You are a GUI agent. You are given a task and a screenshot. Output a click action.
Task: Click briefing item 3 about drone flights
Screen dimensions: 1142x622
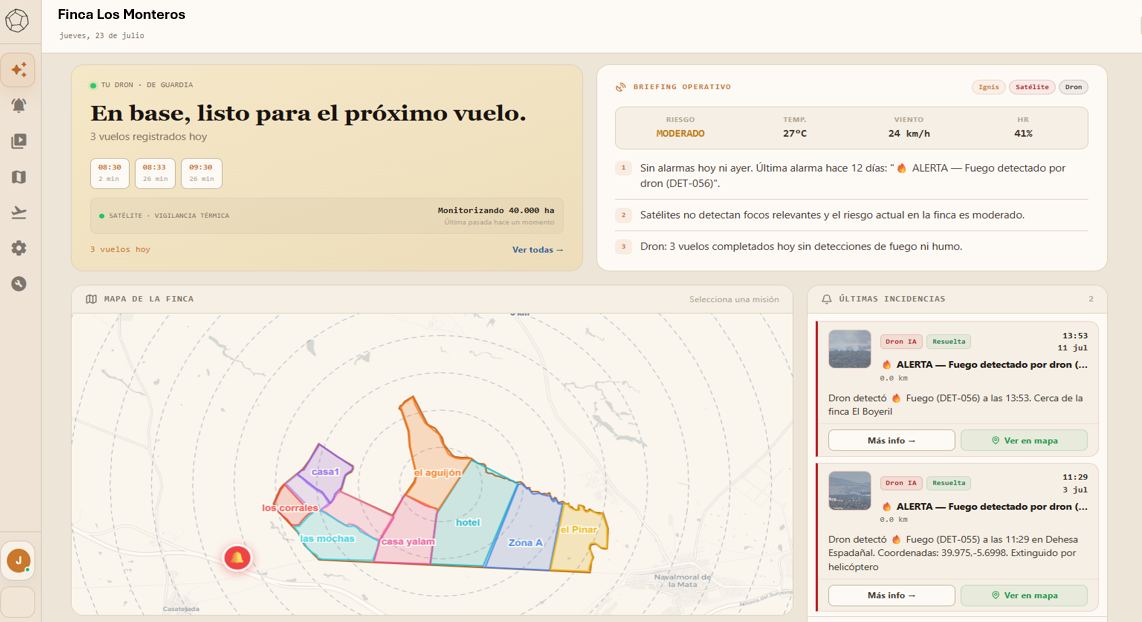pyautogui.click(x=851, y=247)
